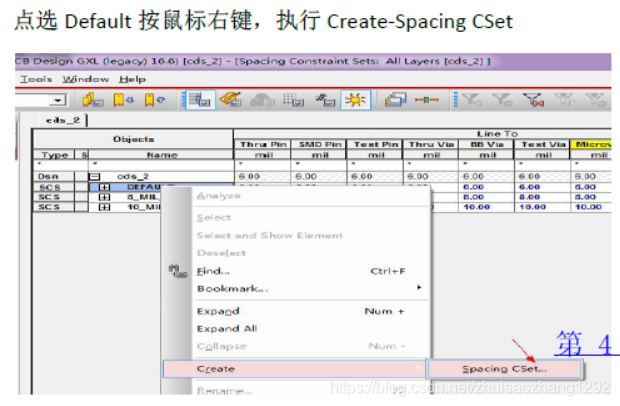Collapse the cds_2 design tree node

click(x=95, y=176)
